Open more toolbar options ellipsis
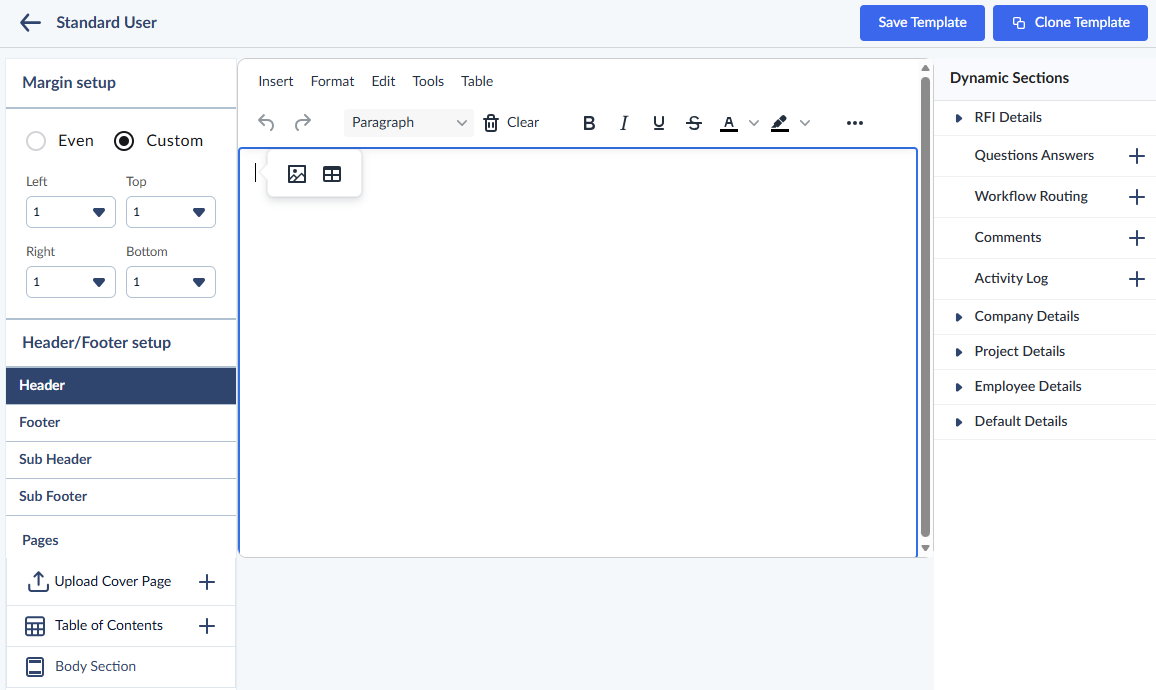The width and height of the screenshot is (1156, 690). [854, 123]
